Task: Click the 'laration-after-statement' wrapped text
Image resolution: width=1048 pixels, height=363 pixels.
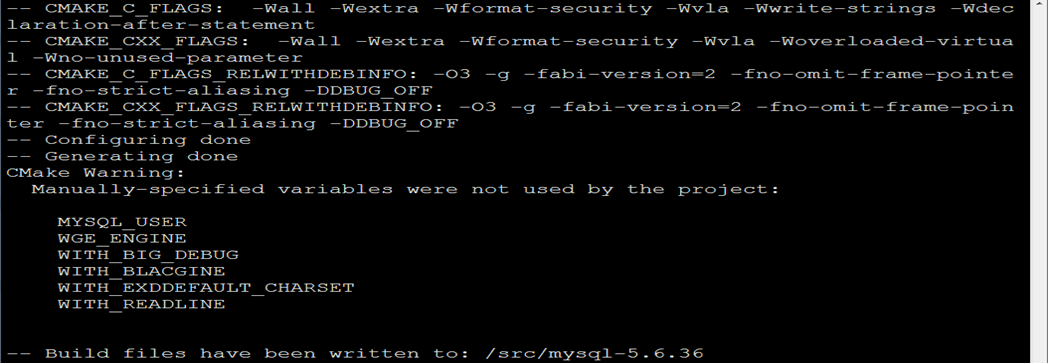Action: [x=160, y=25]
